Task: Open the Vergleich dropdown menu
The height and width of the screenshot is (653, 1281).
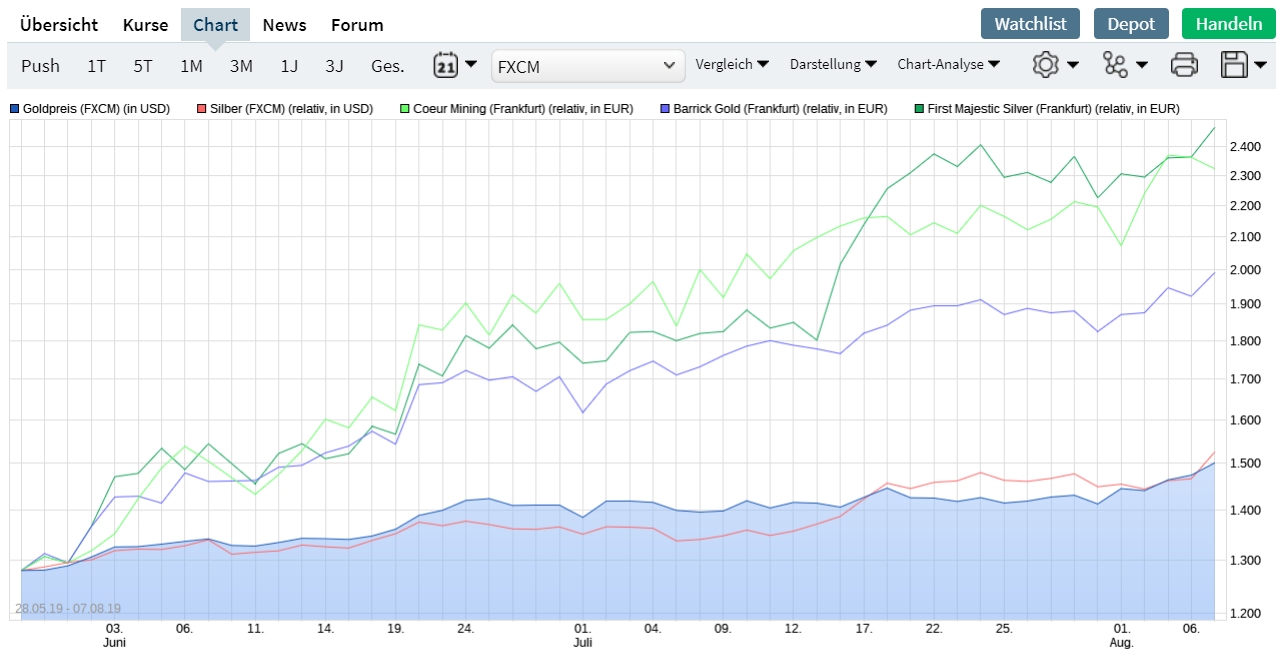Action: pos(732,65)
